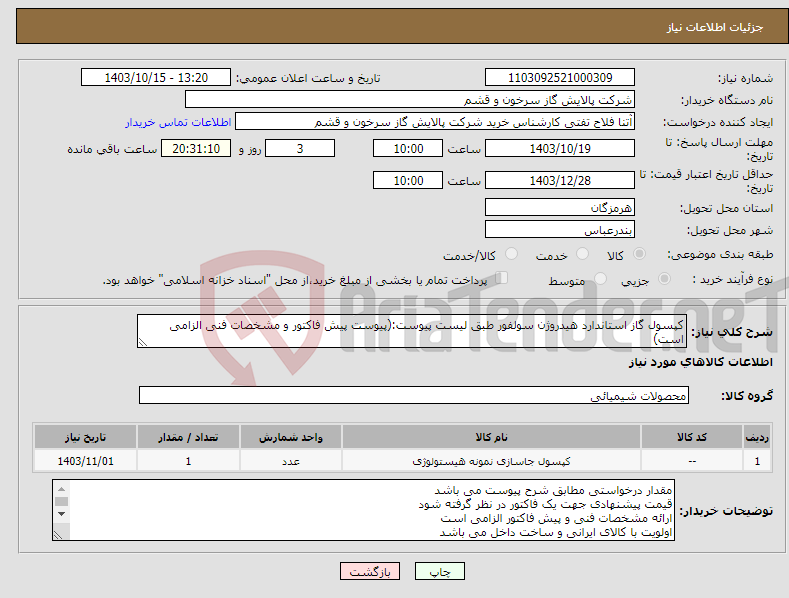Click the resize grip of need description box

(x=143, y=342)
